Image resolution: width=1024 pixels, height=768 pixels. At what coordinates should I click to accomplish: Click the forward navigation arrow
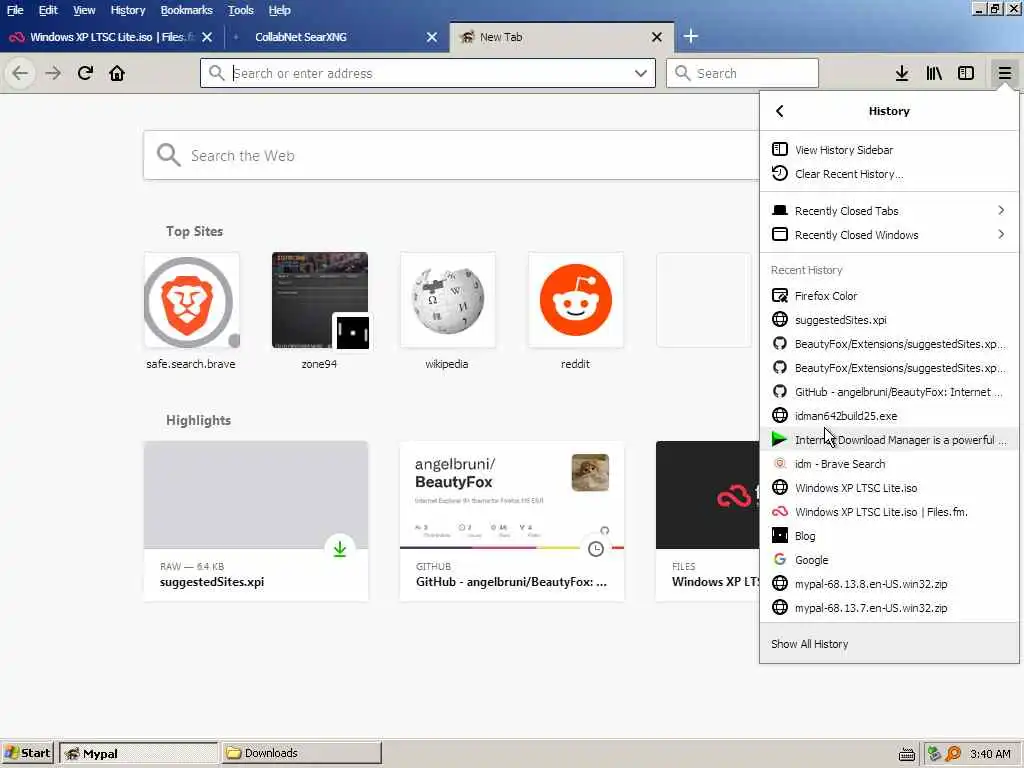(53, 73)
